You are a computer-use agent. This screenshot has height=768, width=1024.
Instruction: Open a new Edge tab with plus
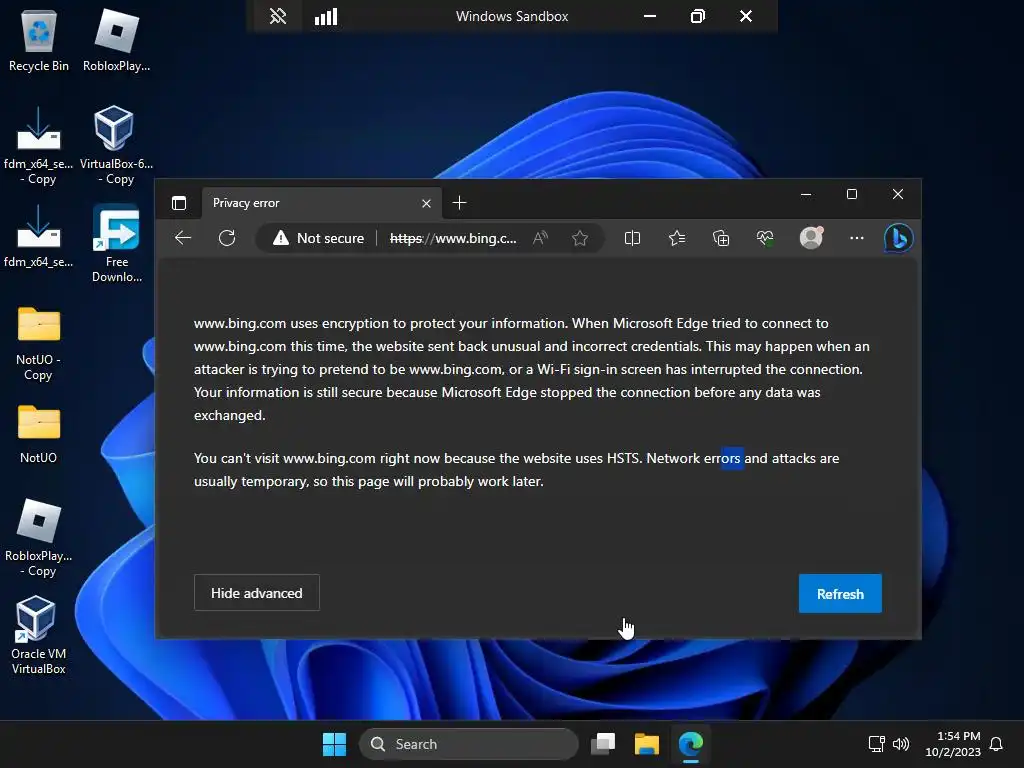tap(459, 203)
